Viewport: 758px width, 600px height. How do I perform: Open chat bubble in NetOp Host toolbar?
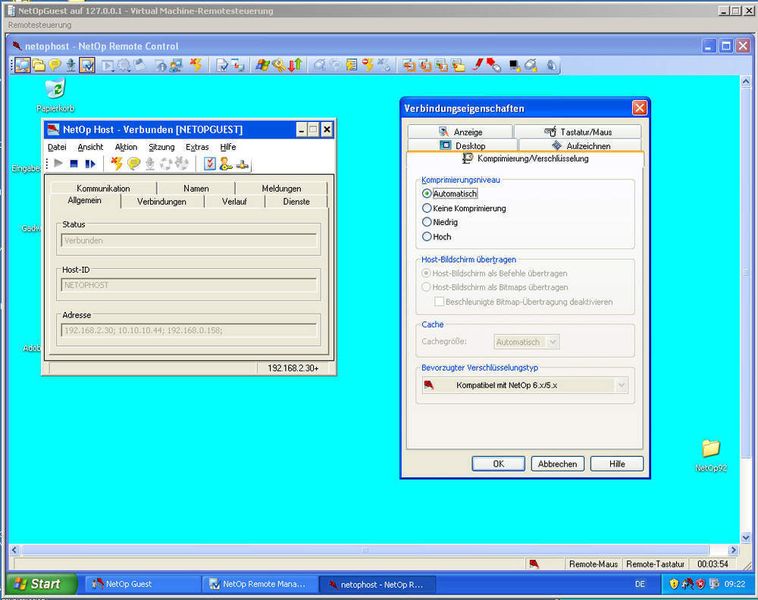[x=134, y=164]
